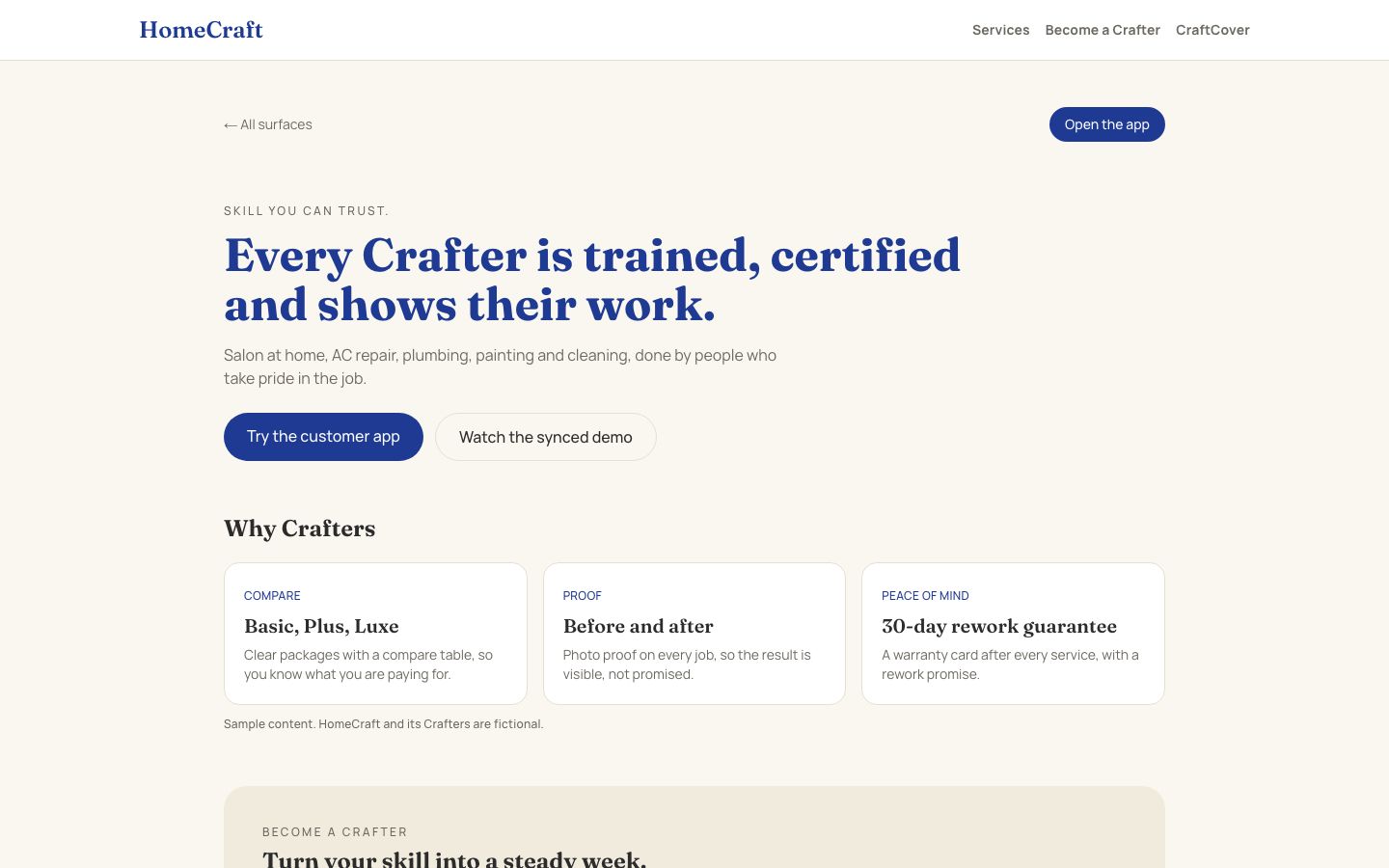This screenshot has width=1389, height=868.
Task: Click the 'Every Crafter is trained' headline
Action: [x=592, y=280]
